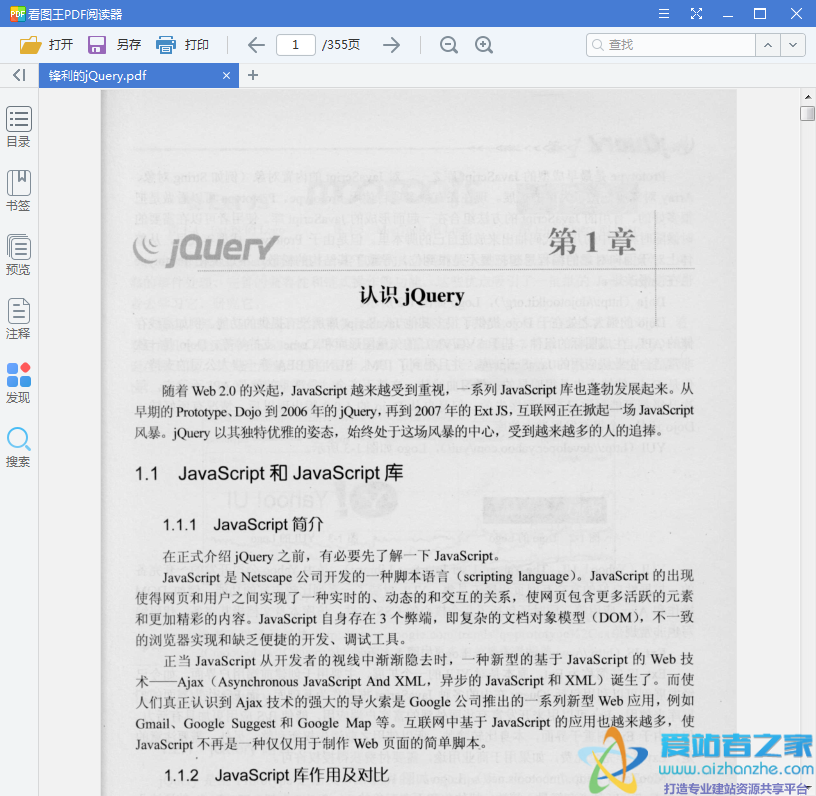Zoom in with plus magnifier
Screen dimensions: 816x796
(484, 45)
